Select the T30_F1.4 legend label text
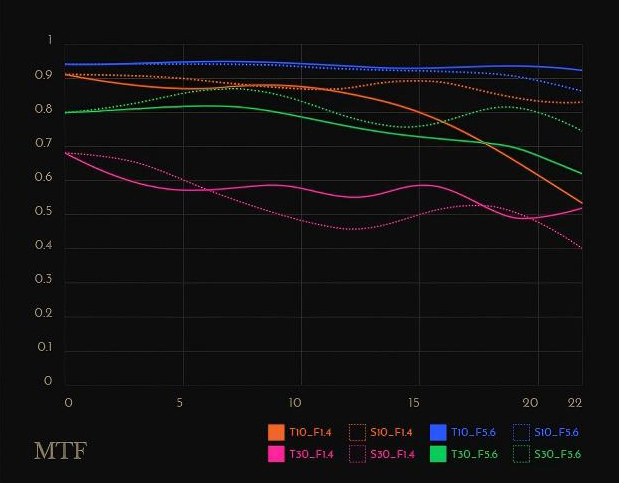This screenshot has width=619, height=483. click(x=312, y=454)
